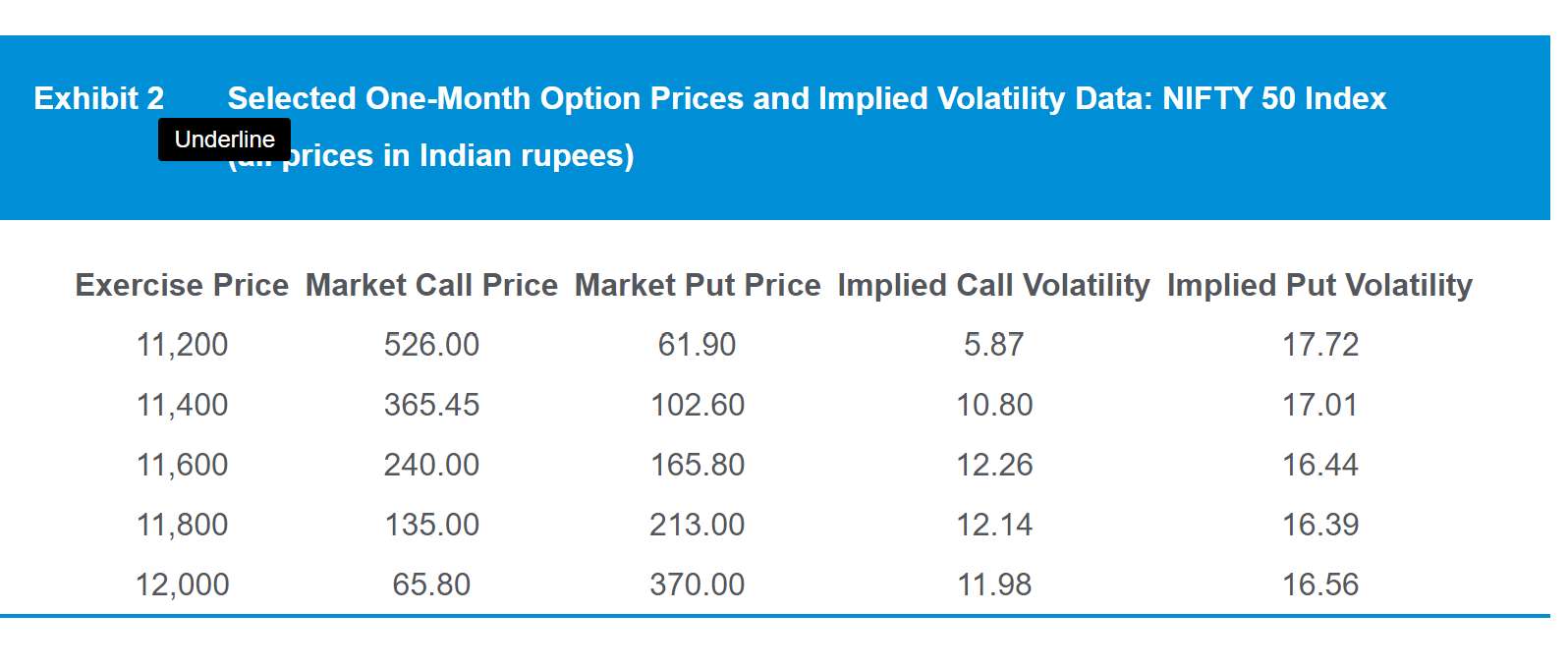Click the 12.14 implied call volatility
Viewport: 1568px width, 668px height.
[993, 525]
